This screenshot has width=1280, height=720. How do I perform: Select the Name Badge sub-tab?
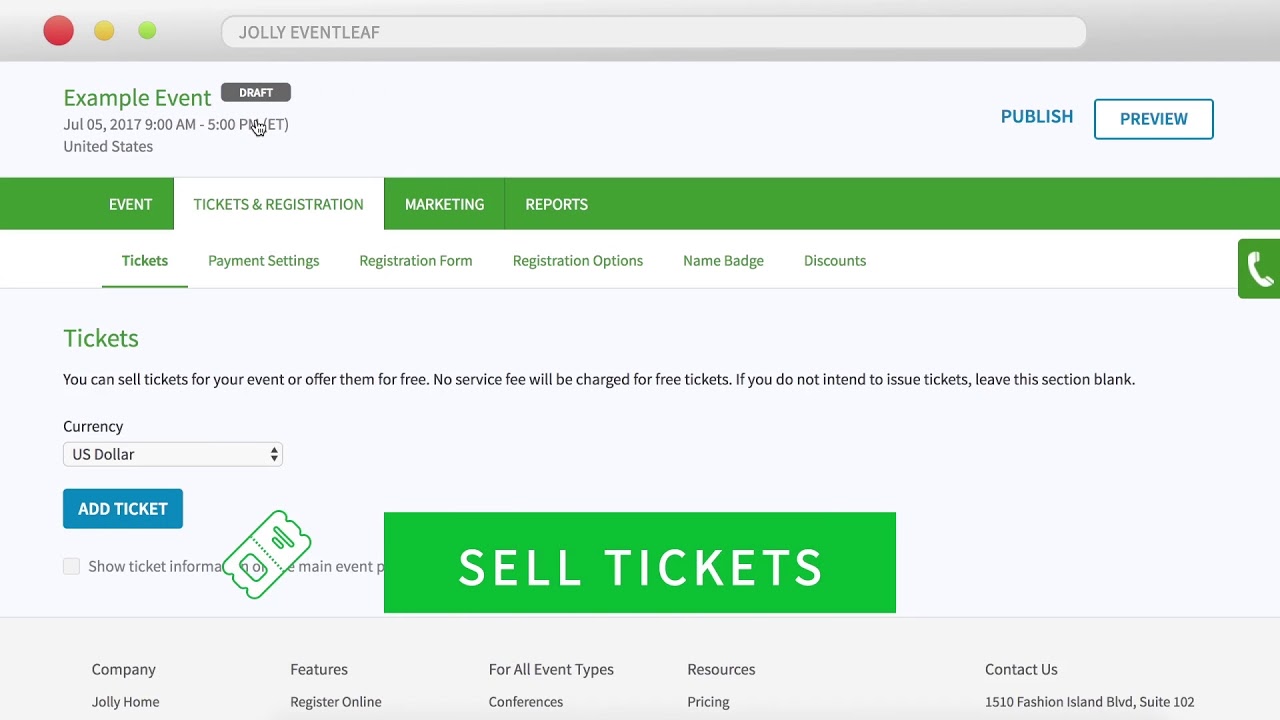[x=723, y=261]
